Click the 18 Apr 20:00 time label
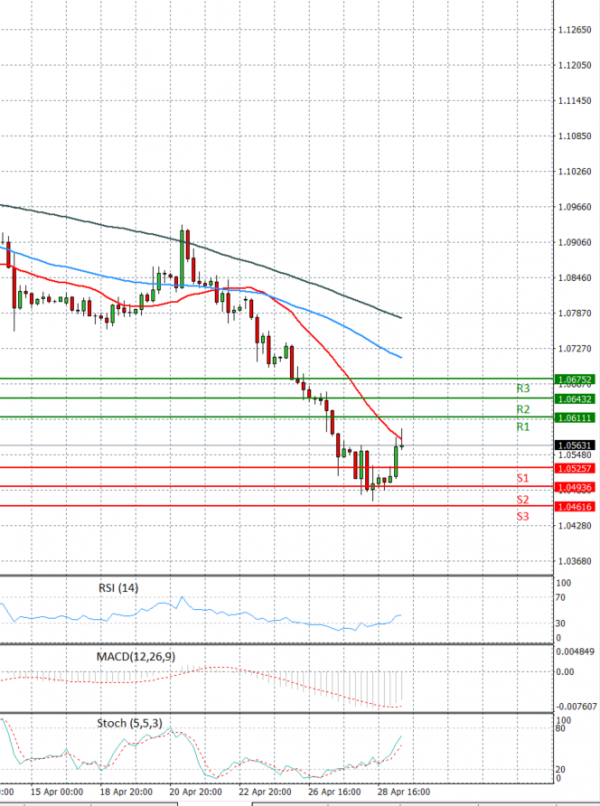 click(125, 792)
